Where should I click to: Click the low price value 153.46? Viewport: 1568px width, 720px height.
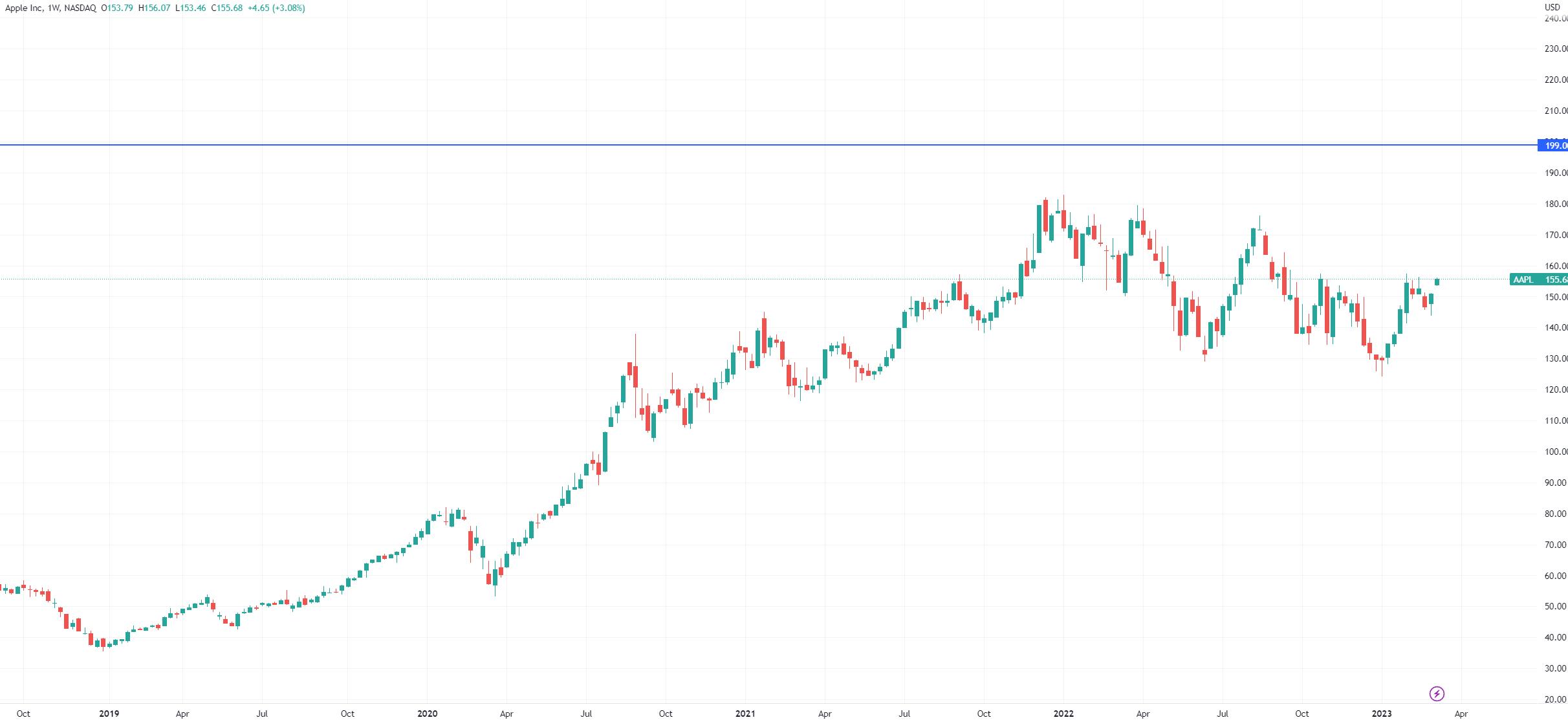pyautogui.click(x=193, y=8)
